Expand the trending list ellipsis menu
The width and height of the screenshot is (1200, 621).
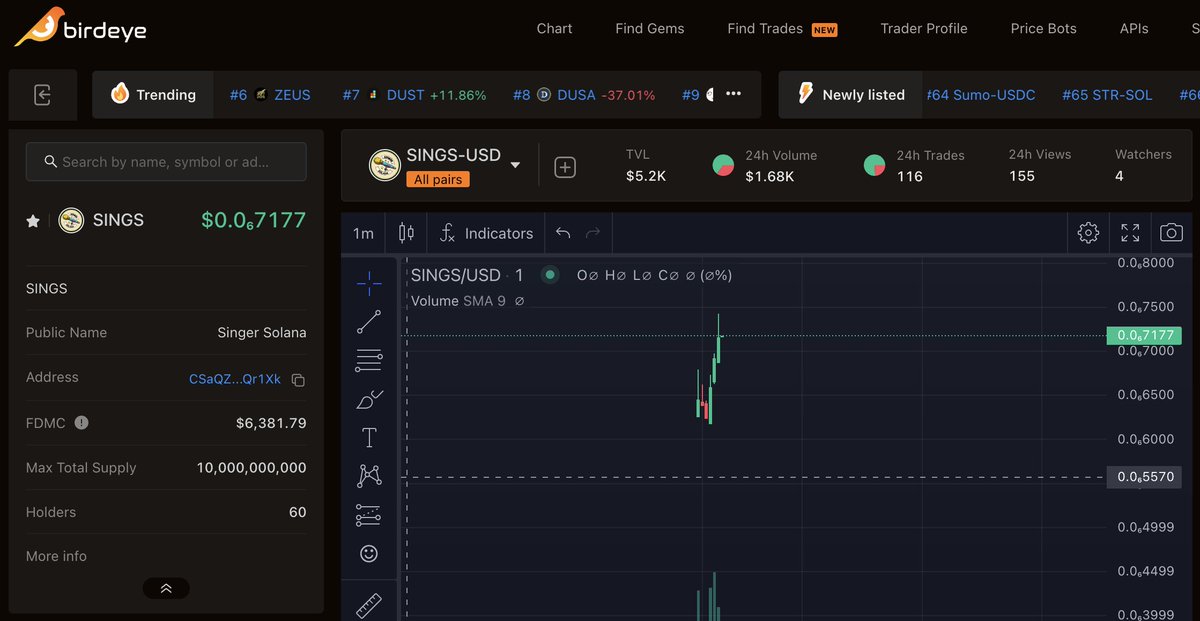coord(733,94)
